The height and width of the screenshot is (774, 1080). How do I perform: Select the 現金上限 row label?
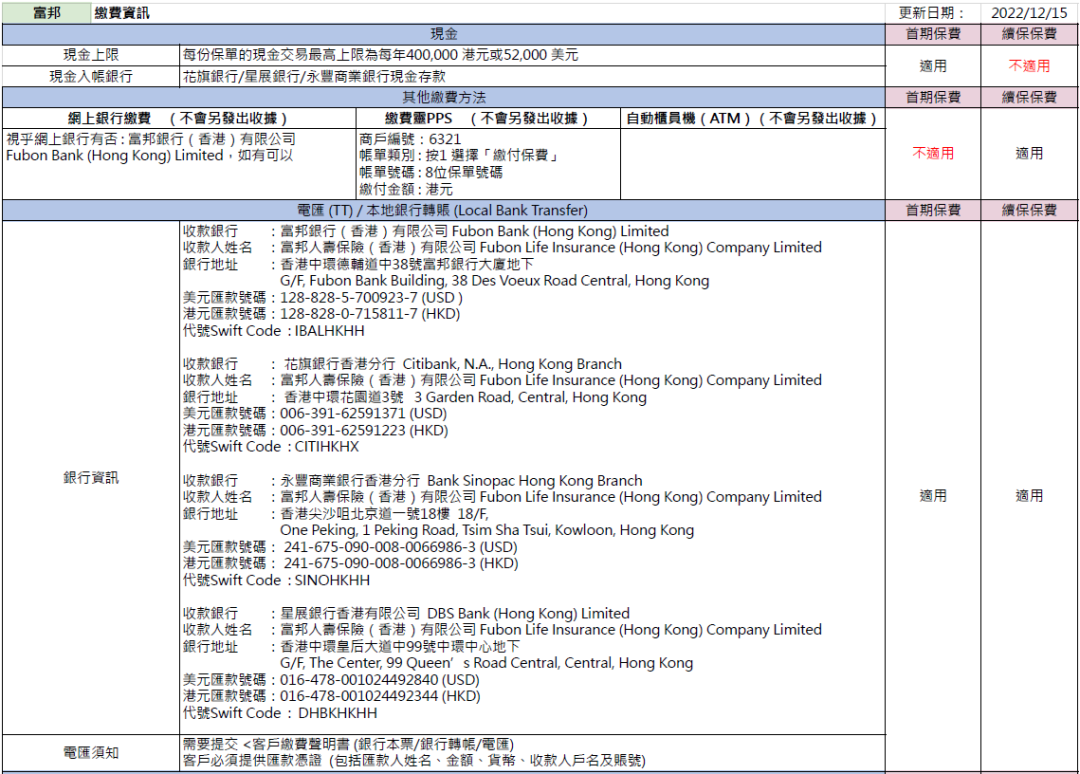[x=91, y=55]
